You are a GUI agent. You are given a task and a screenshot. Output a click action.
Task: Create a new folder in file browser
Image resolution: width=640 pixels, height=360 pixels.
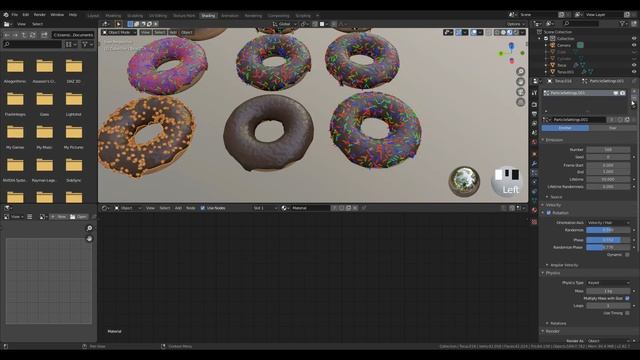(x=44, y=35)
